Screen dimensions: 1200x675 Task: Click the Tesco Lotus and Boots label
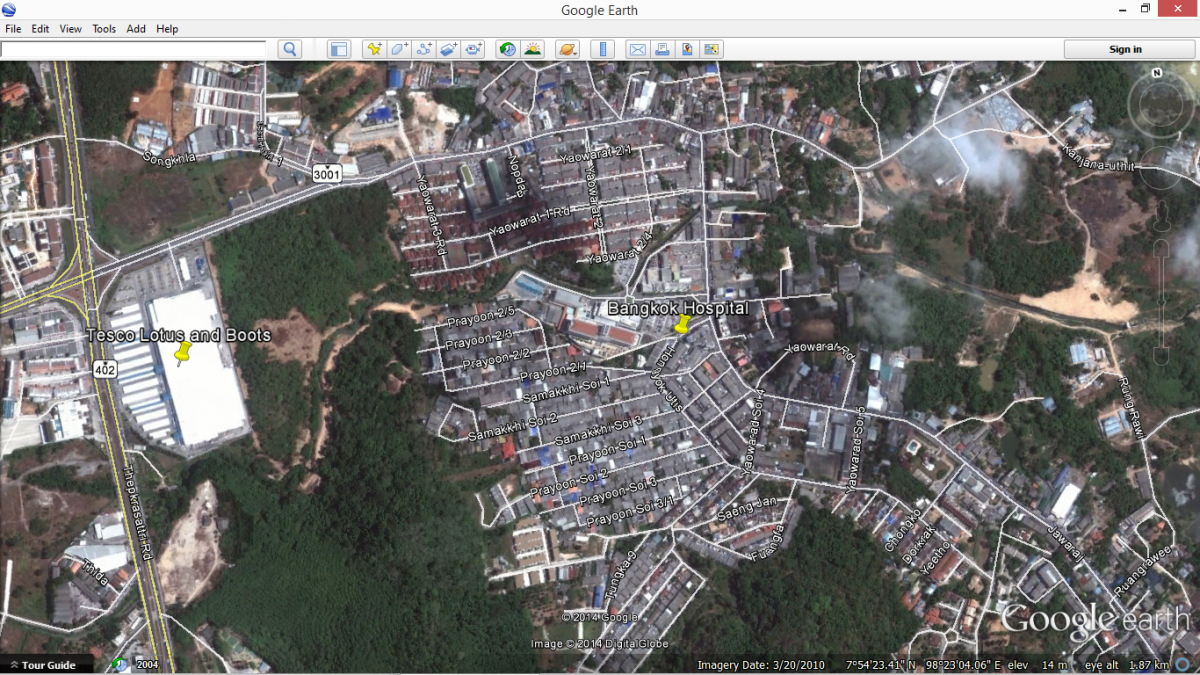point(179,335)
